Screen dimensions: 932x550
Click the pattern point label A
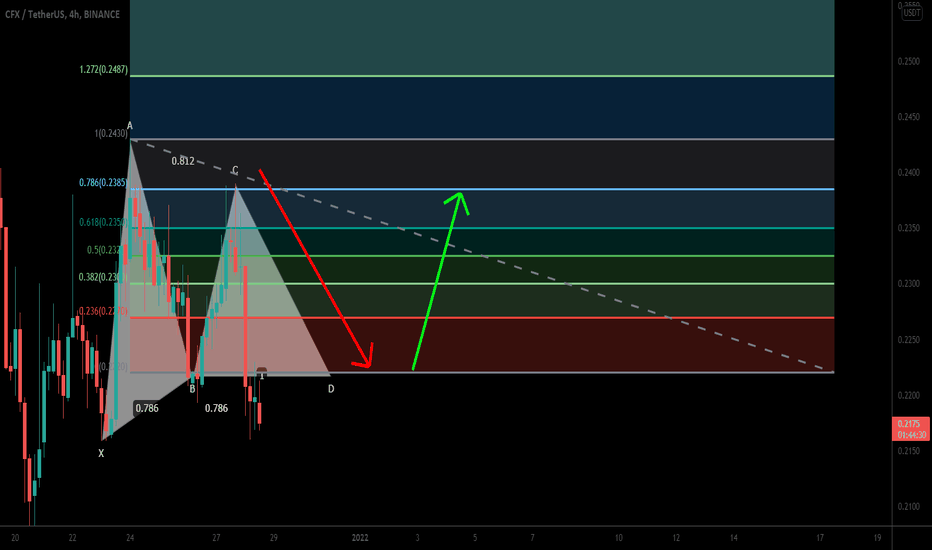click(x=130, y=125)
